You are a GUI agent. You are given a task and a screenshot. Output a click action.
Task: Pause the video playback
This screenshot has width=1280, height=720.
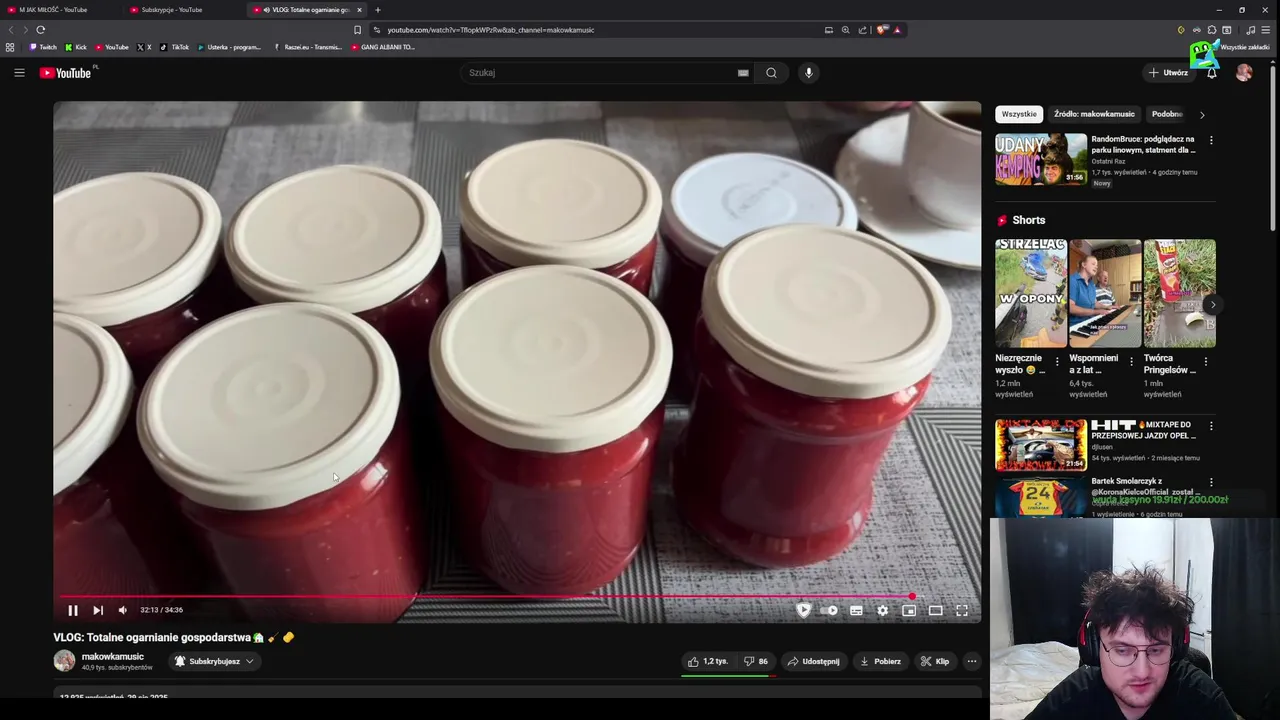pyautogui.click(x=73, y=610)
